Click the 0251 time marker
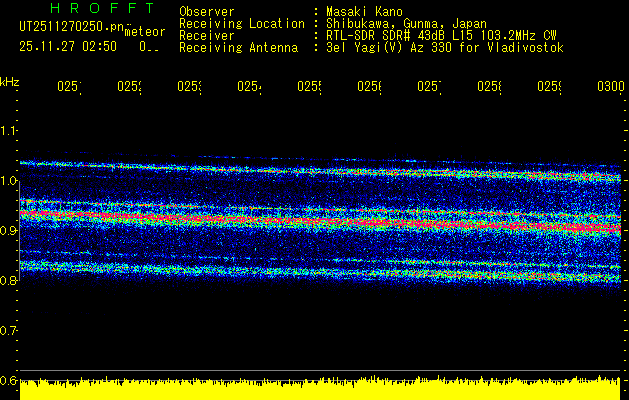 (x=69, y=86)
